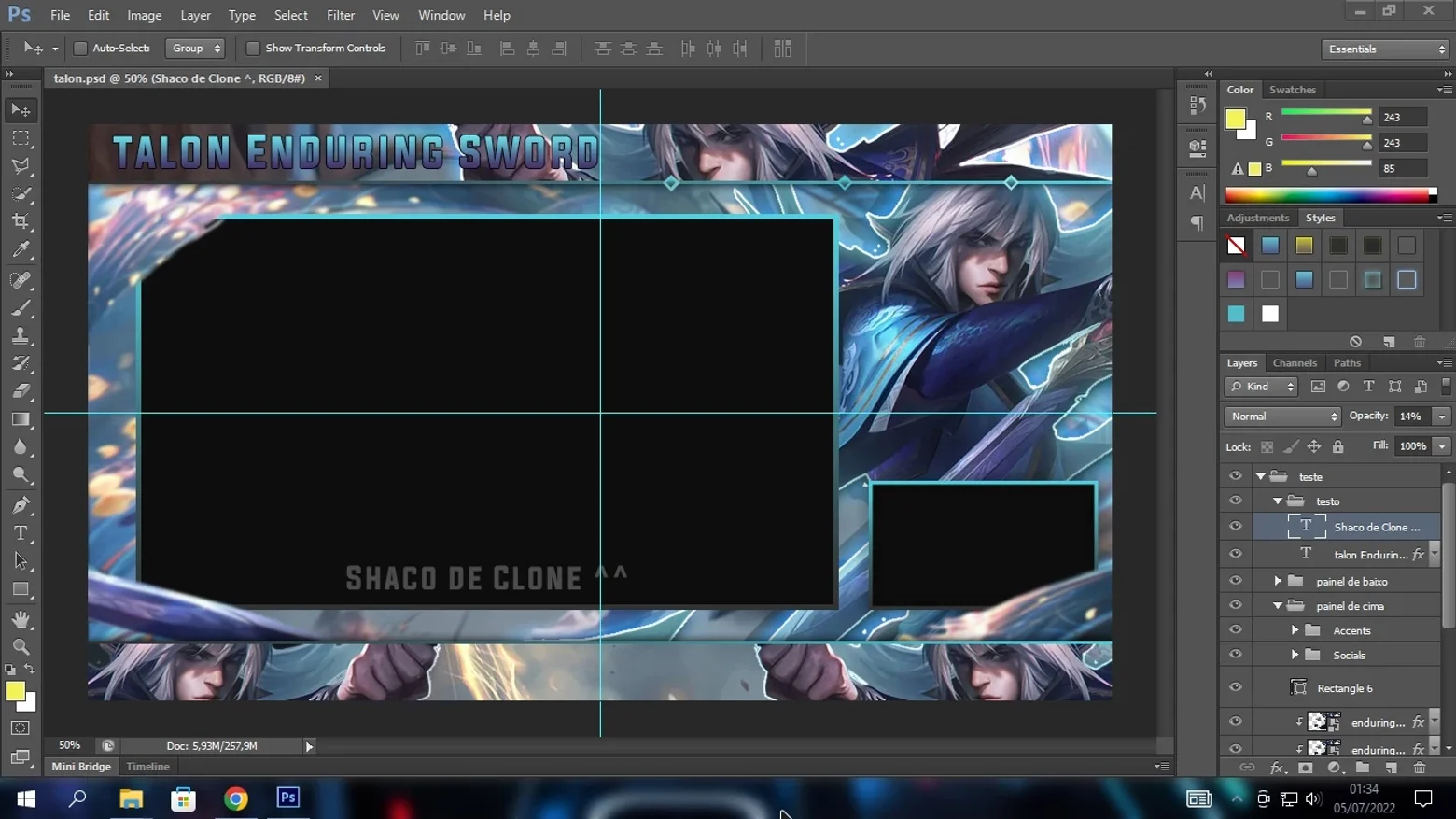
Task: Select the Eraser tool
Action: [21, 391]
